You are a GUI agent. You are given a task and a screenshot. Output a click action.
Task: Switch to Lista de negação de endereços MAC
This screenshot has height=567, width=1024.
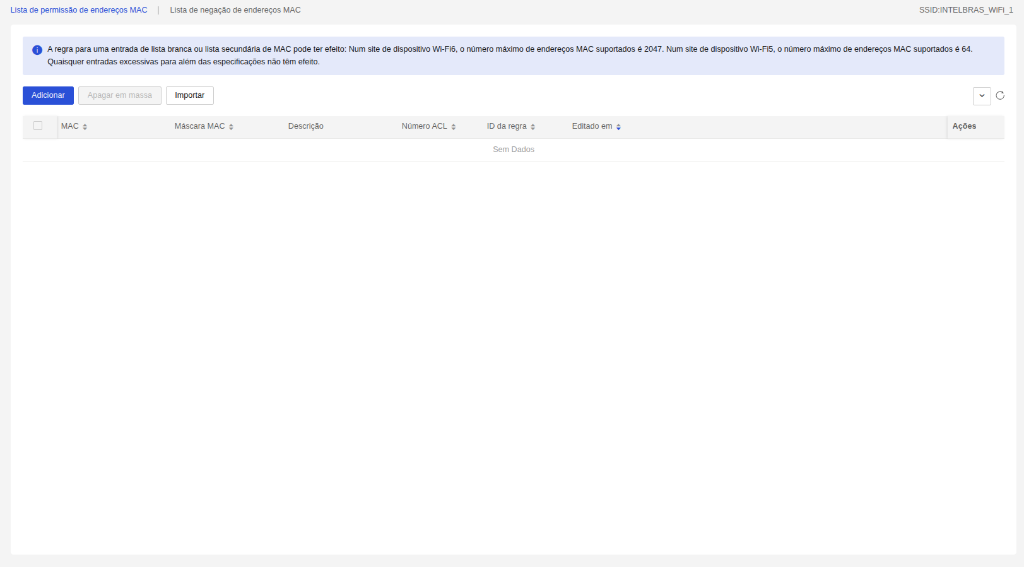(235, 10)
